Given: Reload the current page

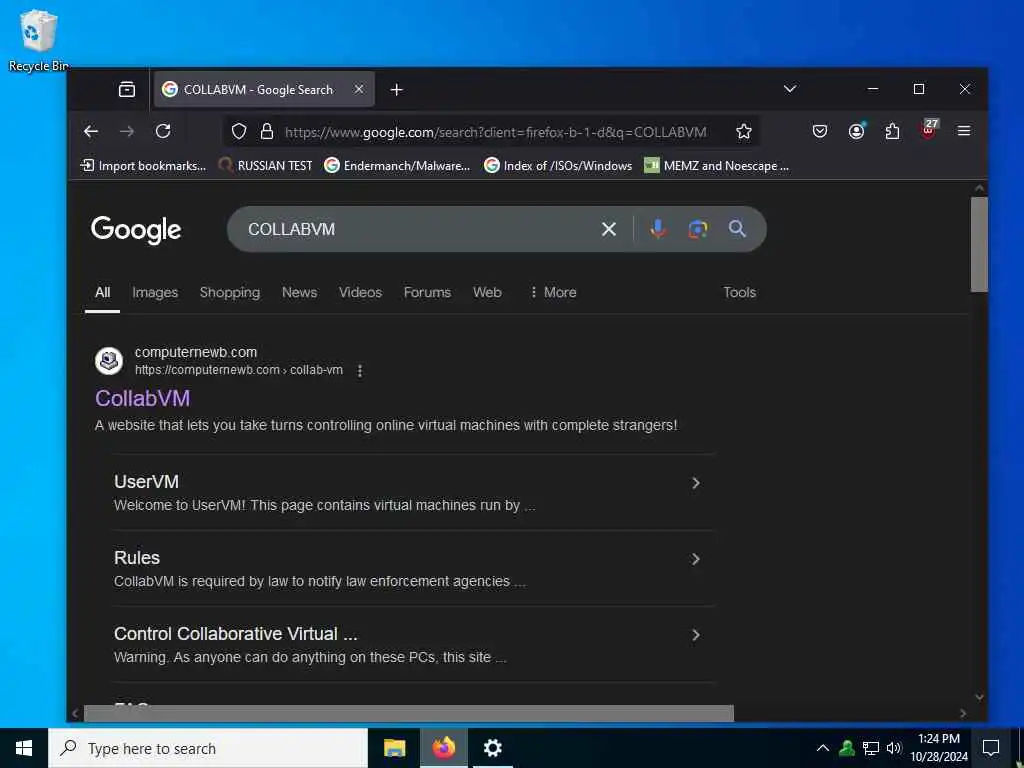Looking at the screenshot, I should (x=163, y=131).
